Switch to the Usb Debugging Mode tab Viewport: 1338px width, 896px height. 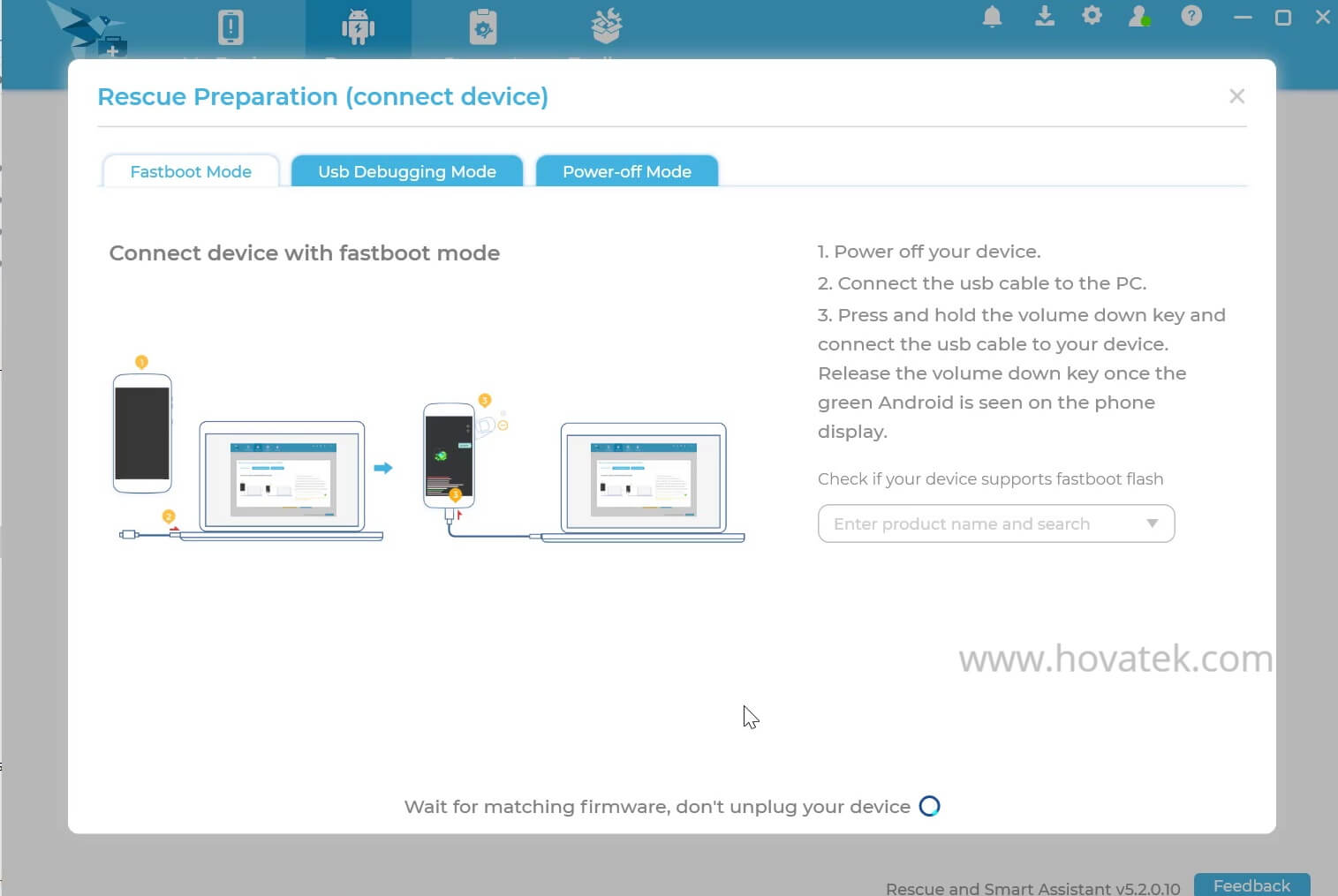(407, 171)
